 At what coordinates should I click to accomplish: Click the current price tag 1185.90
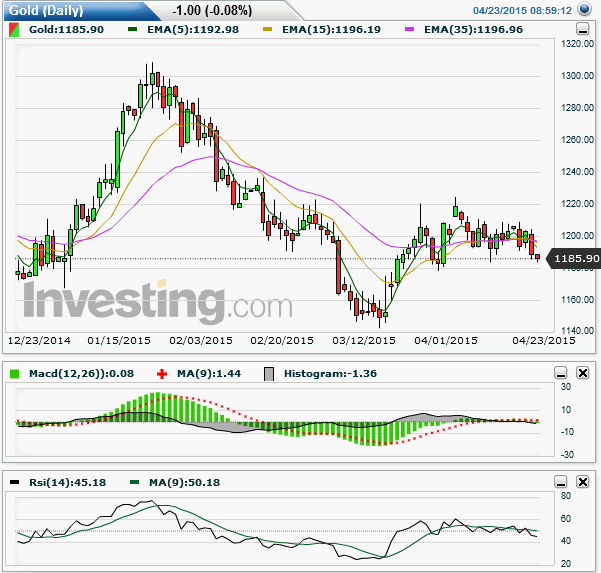click(x=573, y=258)
